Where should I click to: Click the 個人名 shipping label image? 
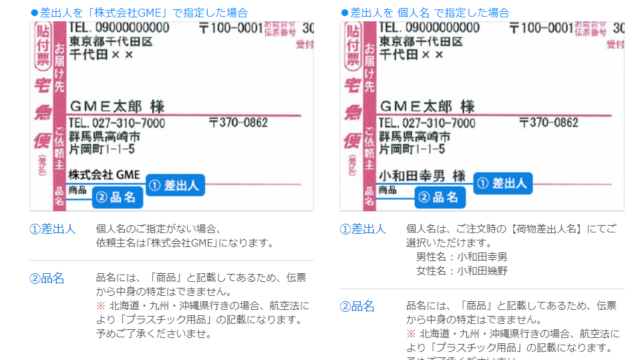tap(482, 116)
